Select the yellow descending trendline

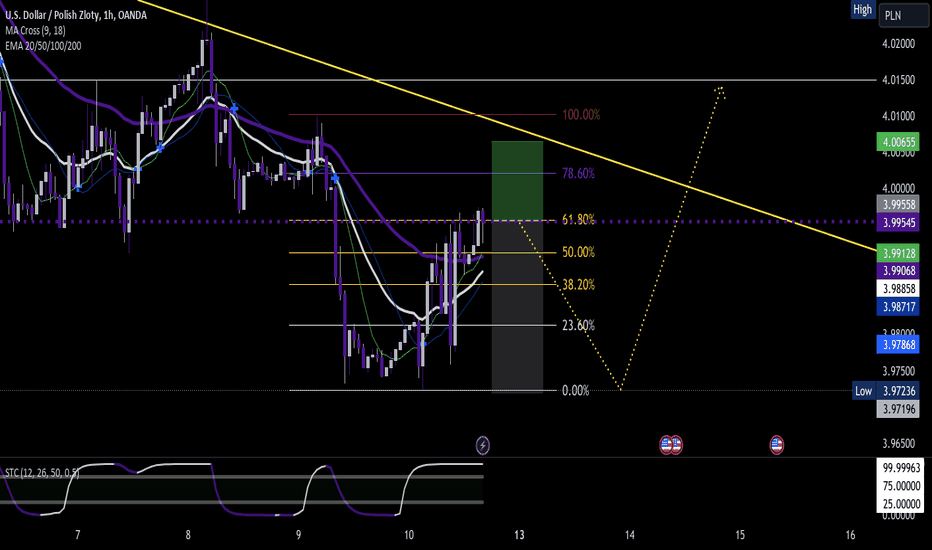coord(505,124)
